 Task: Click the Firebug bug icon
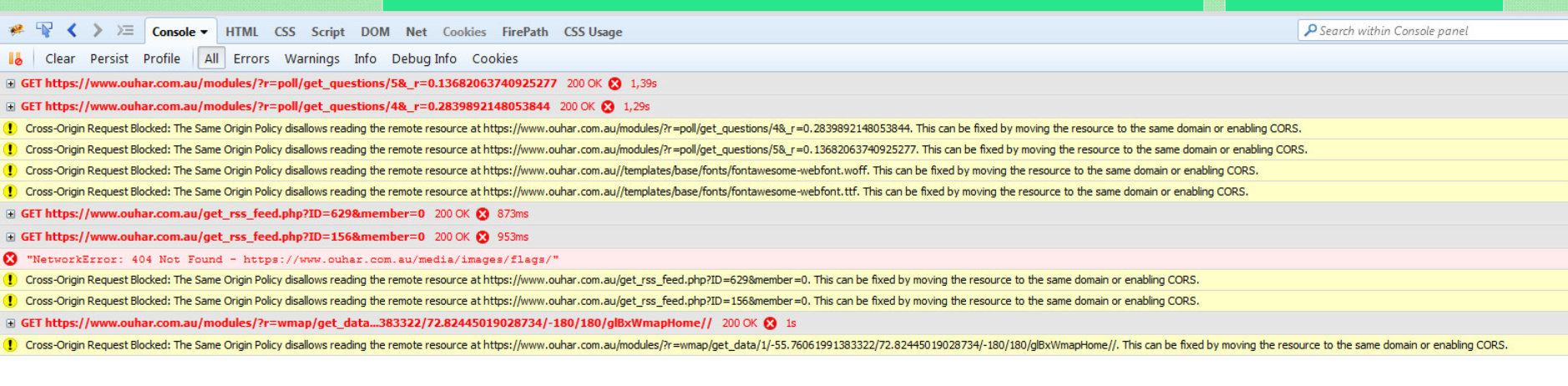(16, 31)
